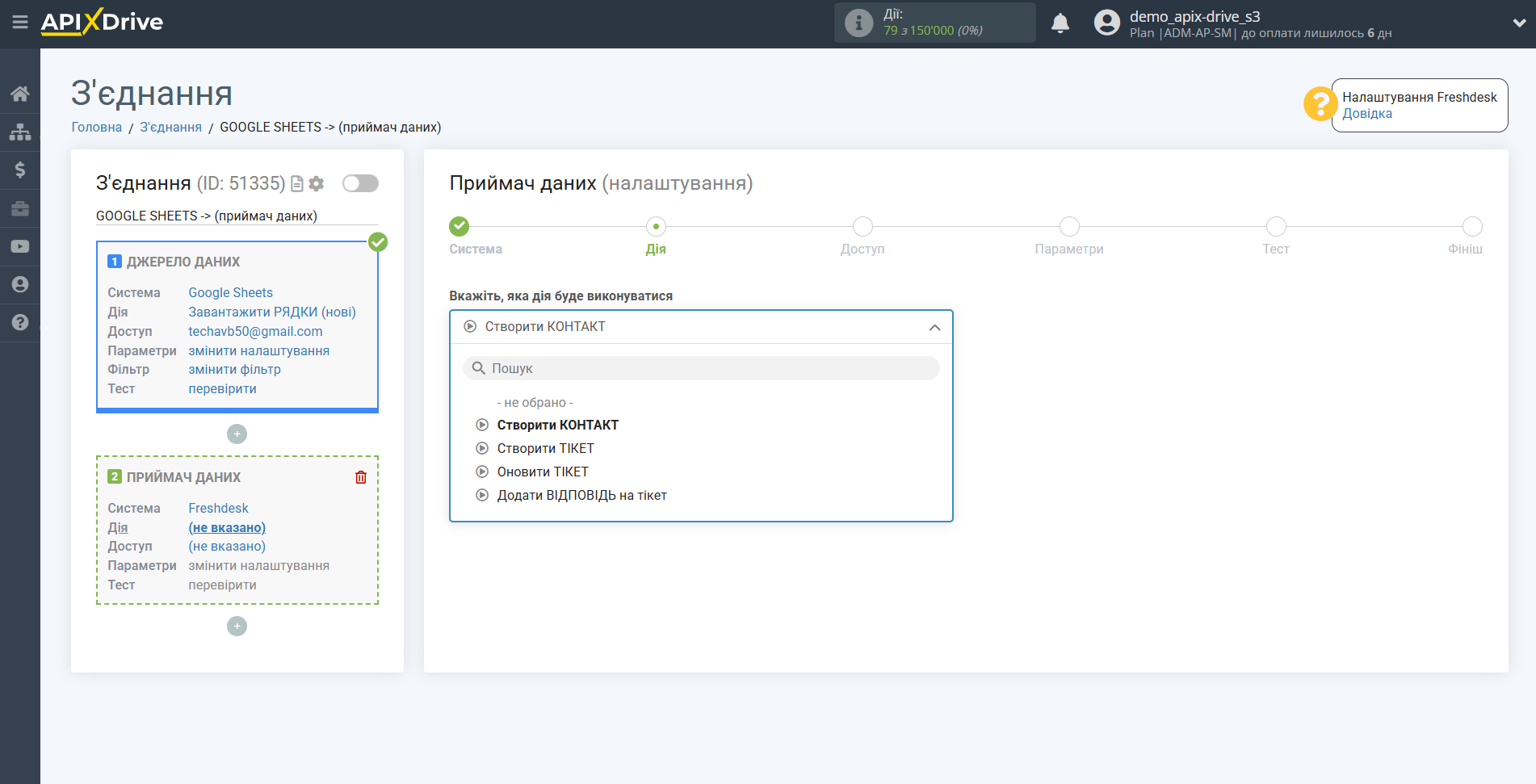Select Оновити ТІКЕТ option
The width and height of the screenshot is (1536, 784).
[543, 472]
